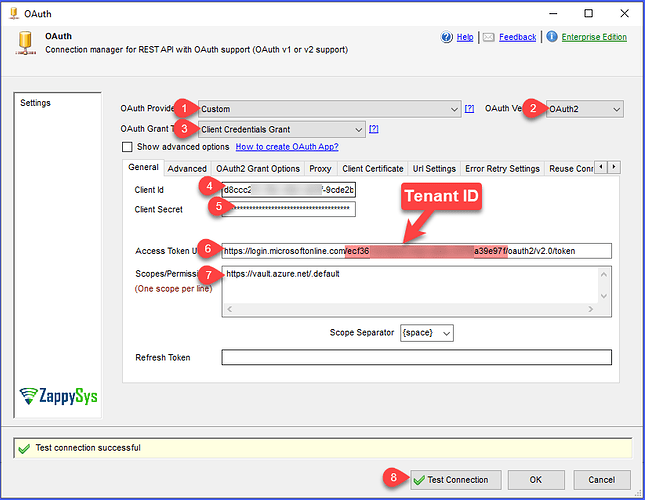
Task: Click into the Client Id field
Action: pos(288,190)
